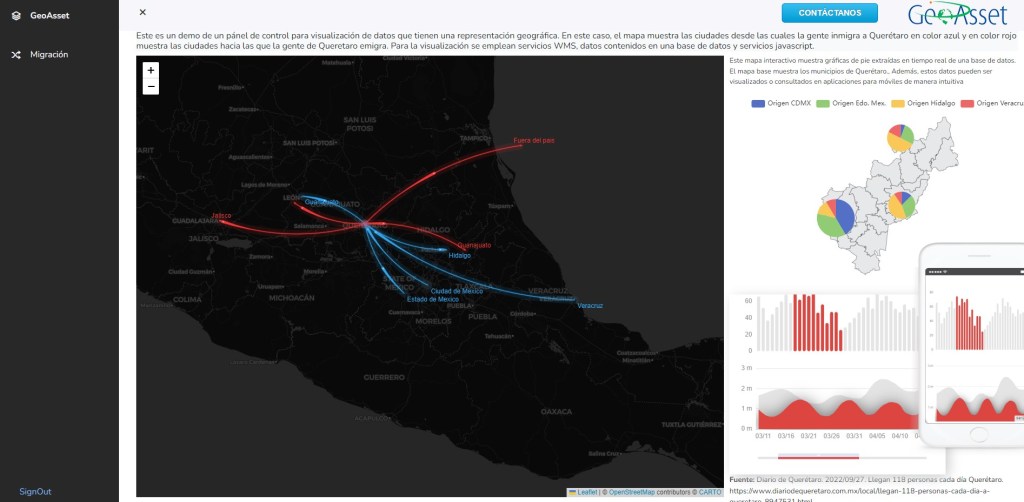Image resolution: width=1024 pixels, height=502 pixels.
Task: Click the Migración shuffle icon
Action: click(16, 54)
